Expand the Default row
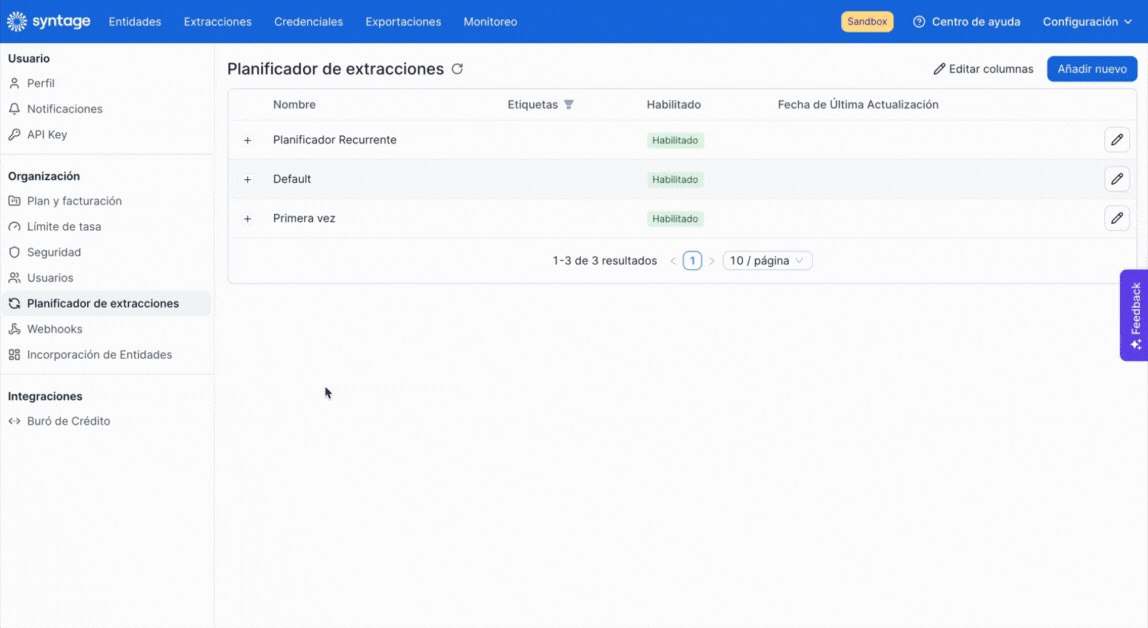Screen dimensions: 1148x628 [x=247, y=180]
